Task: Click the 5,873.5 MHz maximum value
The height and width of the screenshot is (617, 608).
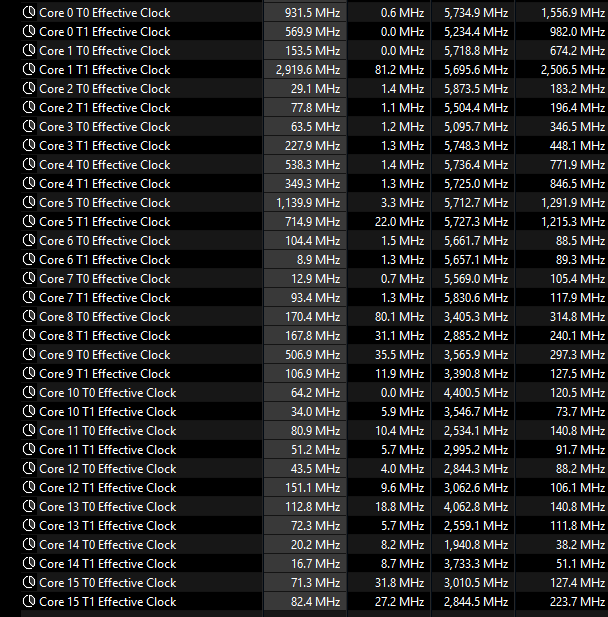Action: click(476, 89)
